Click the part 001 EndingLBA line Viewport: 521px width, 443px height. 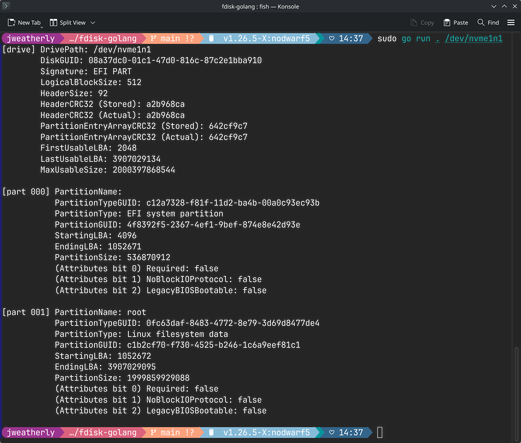(105, 367)
